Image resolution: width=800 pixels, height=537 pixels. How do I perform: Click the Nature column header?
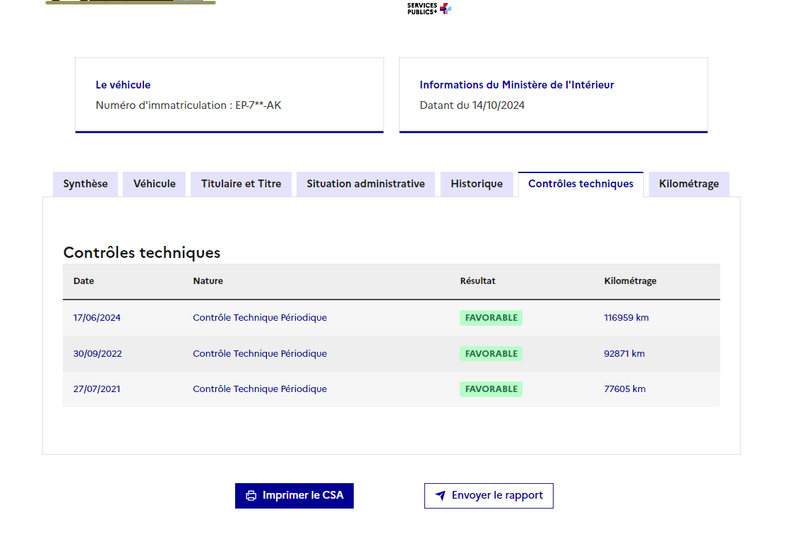pos(208,281)
